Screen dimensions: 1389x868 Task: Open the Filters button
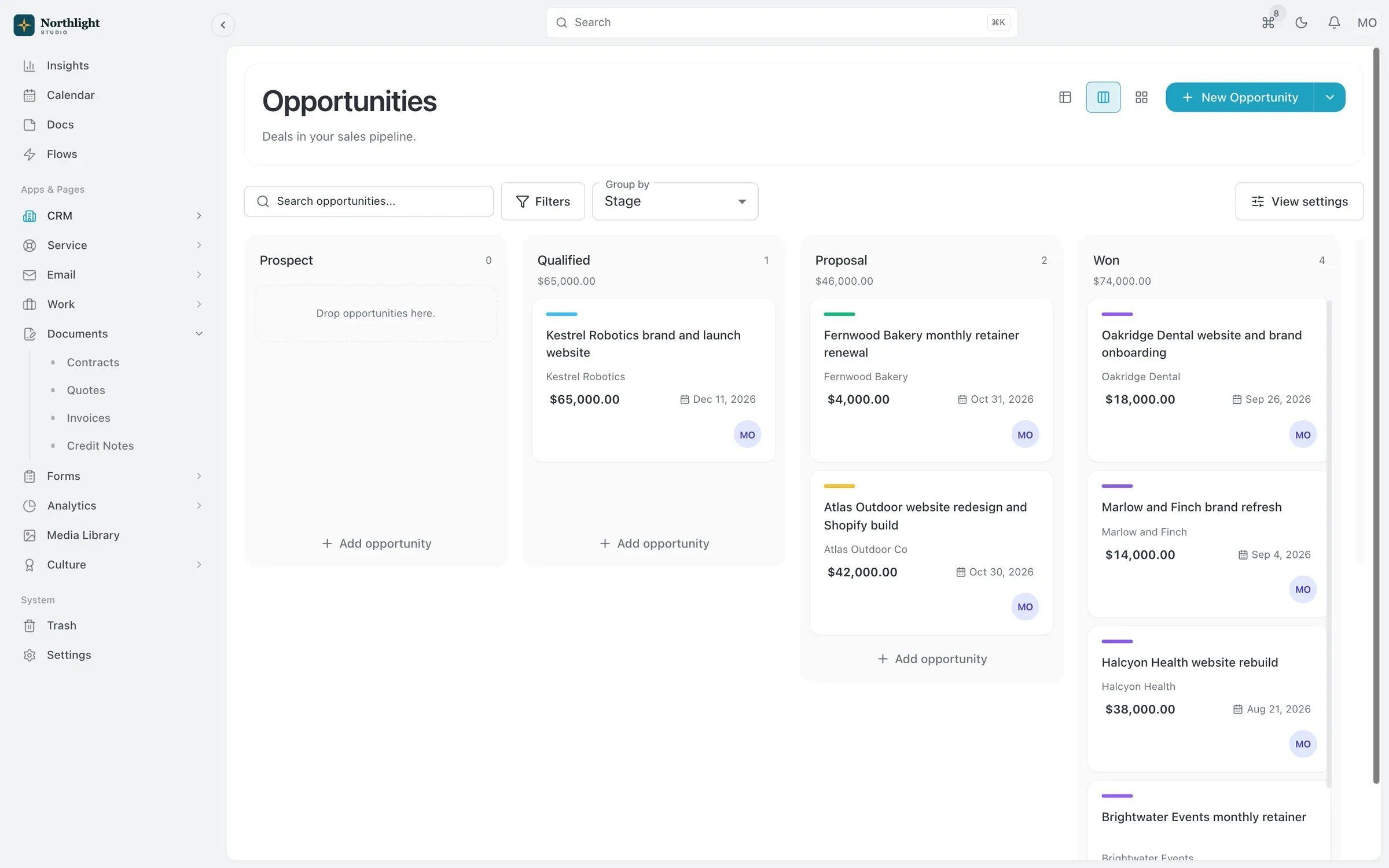543,201
